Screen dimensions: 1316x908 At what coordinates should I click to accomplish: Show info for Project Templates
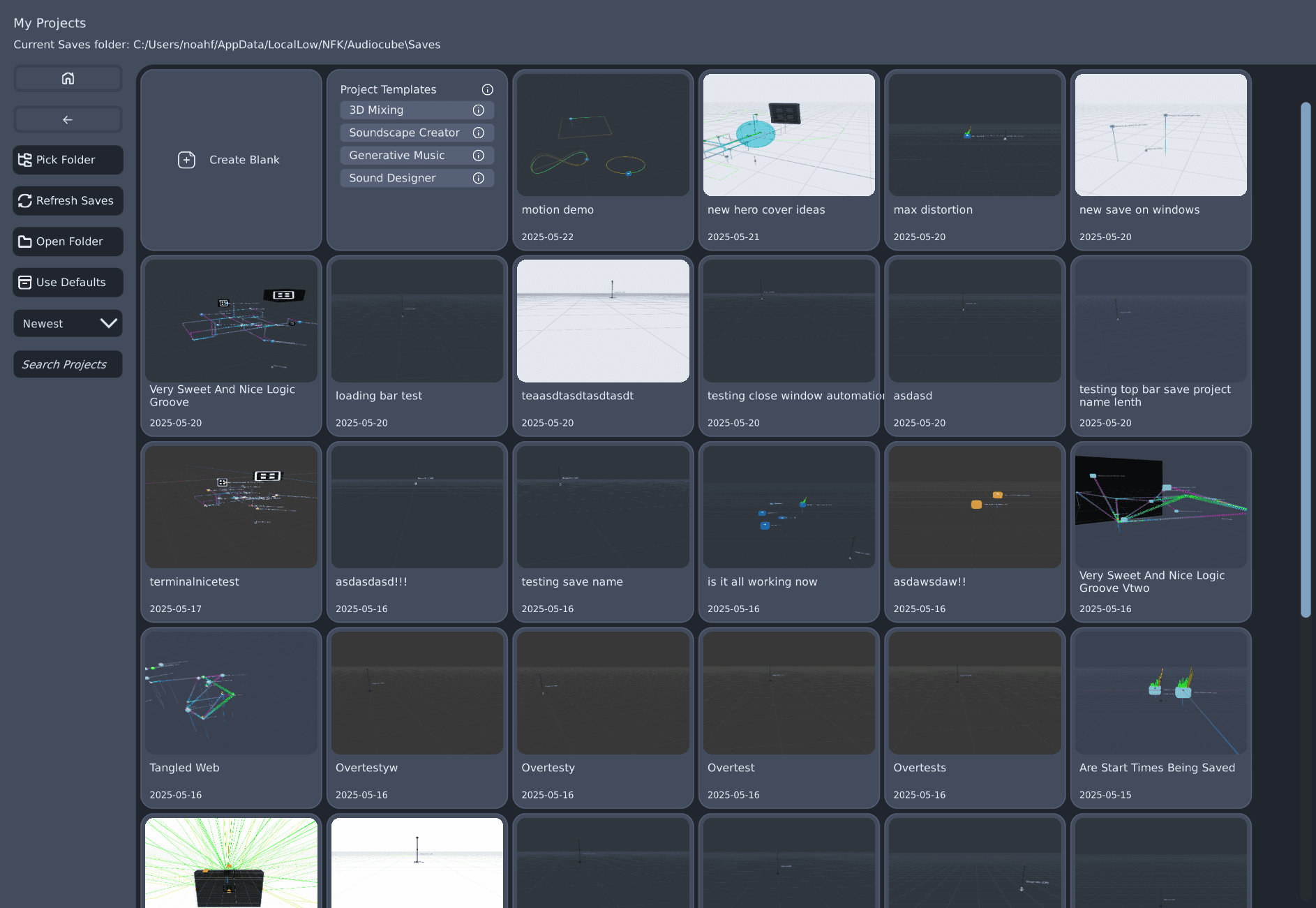click(x=488, y=89)
